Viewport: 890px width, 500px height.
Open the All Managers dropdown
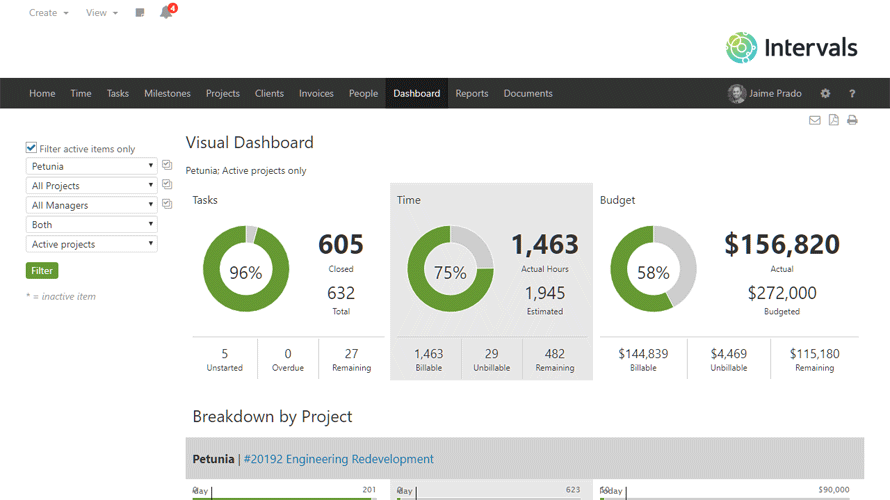tap(91, 205)
